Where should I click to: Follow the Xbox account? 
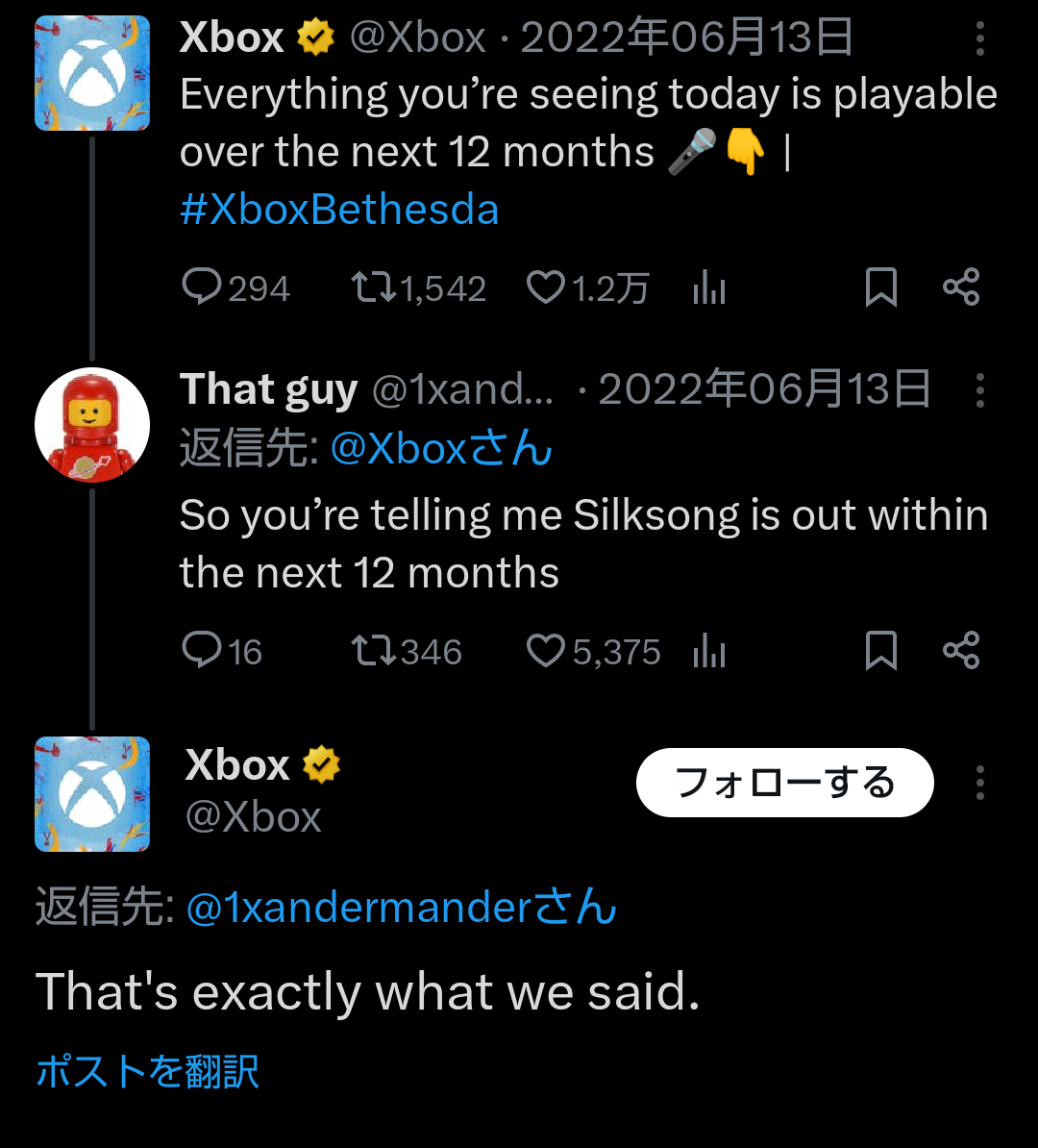[784, 783]
